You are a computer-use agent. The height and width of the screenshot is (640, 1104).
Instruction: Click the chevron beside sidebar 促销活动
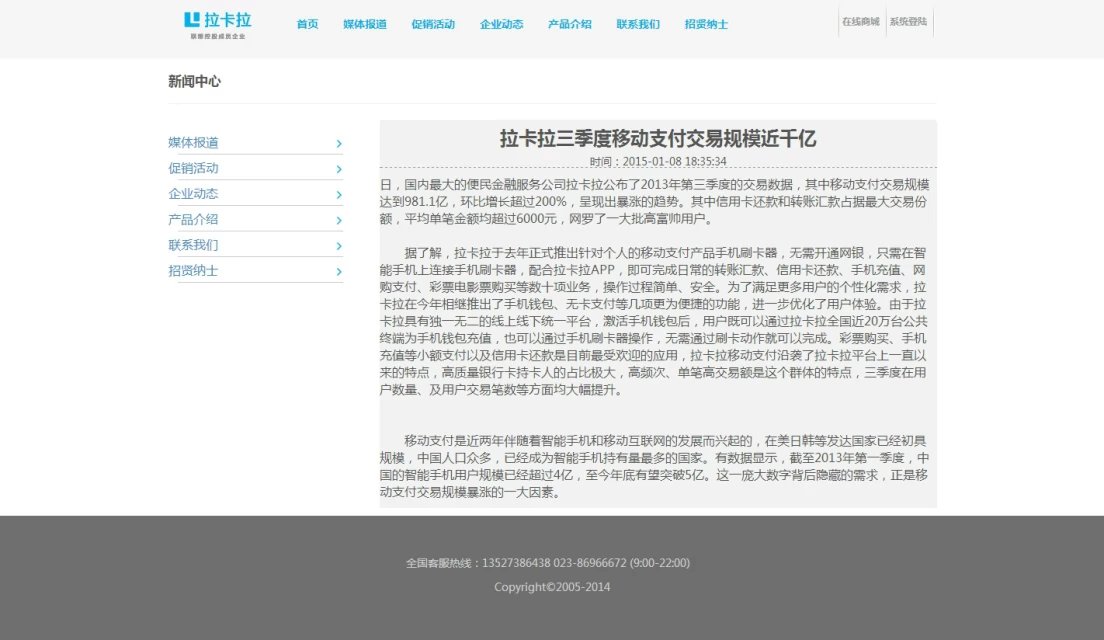[339, 169]
